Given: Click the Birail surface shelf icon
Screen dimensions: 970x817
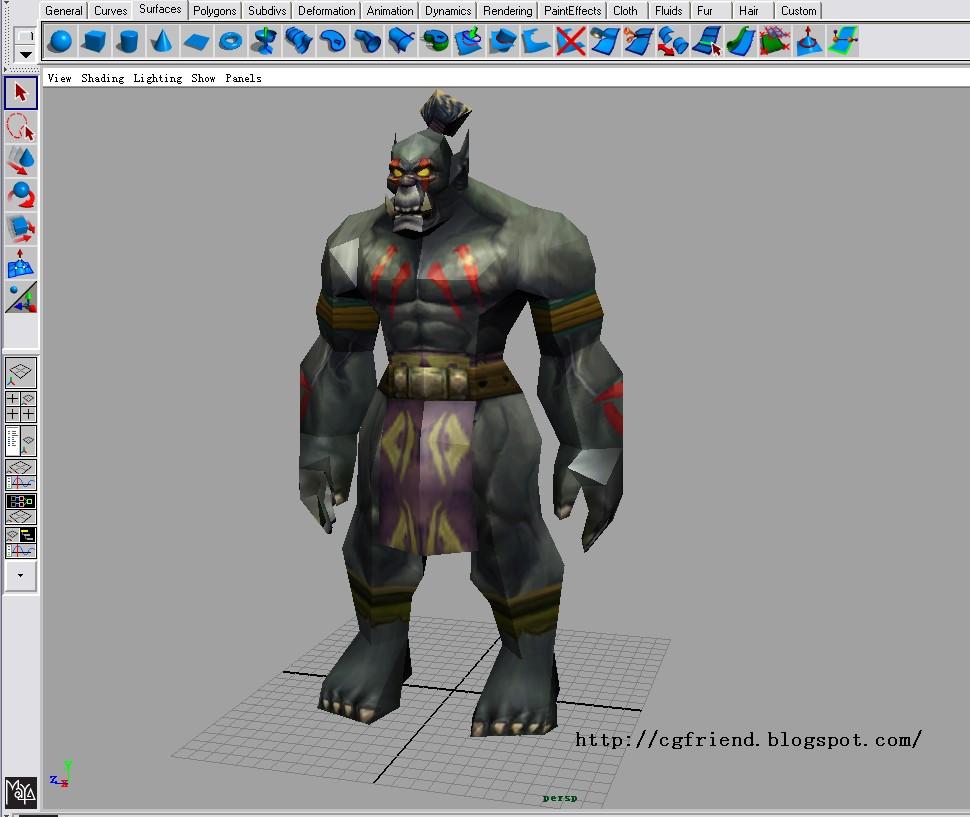Looking at the screenshot, I should (401, 41).
